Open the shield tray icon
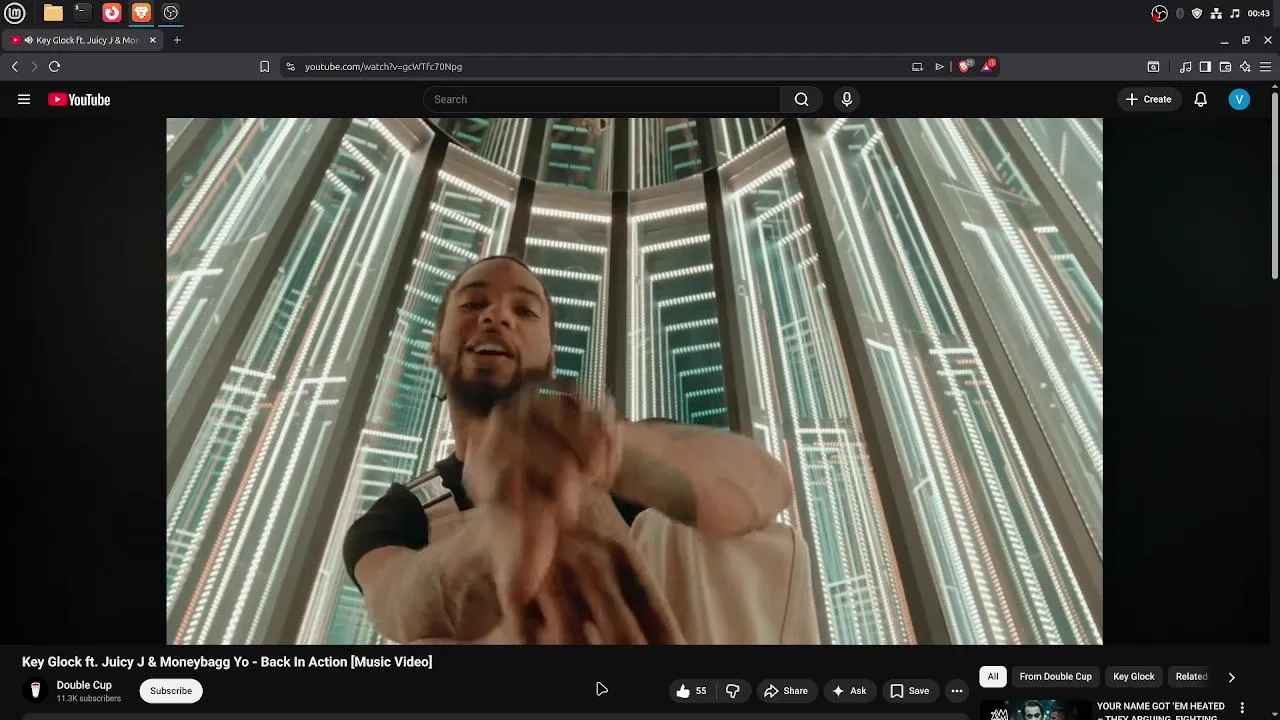 (1197, 13)
